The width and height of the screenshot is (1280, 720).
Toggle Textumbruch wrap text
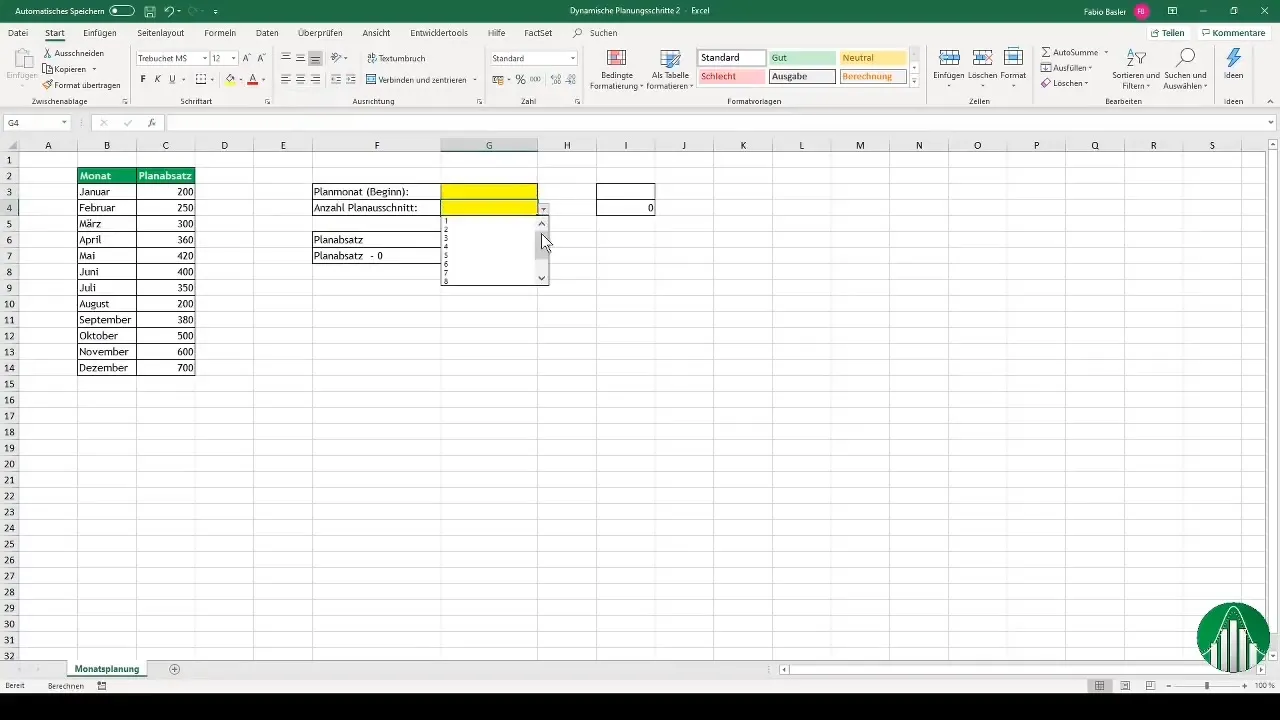[396, 58]
